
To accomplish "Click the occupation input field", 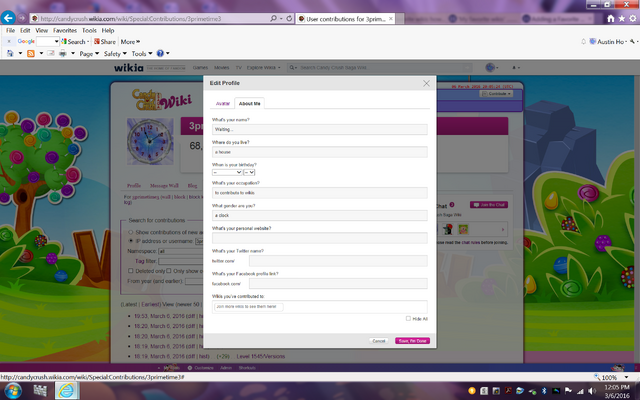I will [x=320, y=193].
